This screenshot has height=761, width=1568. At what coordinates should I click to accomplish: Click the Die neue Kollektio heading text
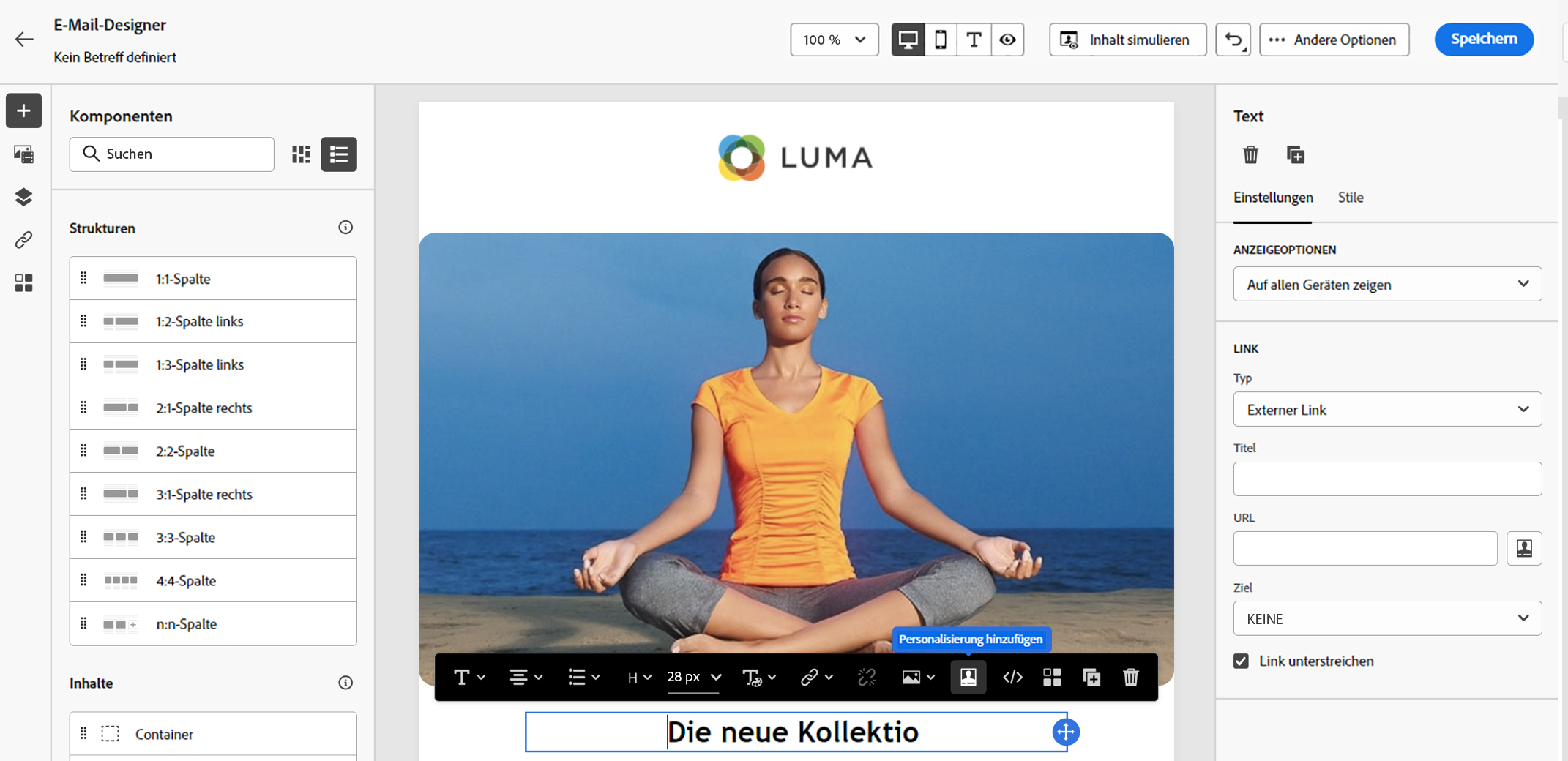coord(793,732)
